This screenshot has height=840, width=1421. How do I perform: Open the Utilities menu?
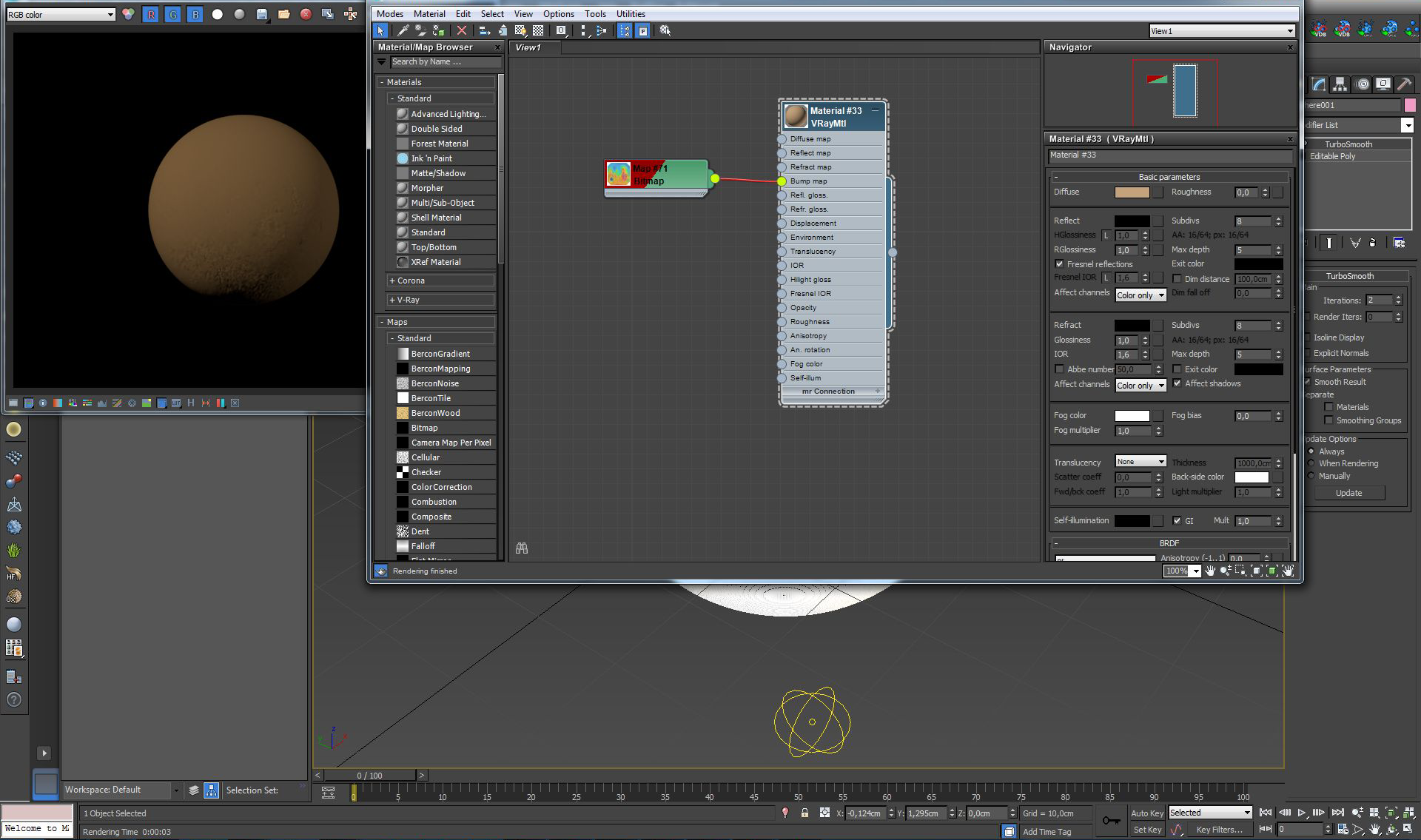coord(631,13)
